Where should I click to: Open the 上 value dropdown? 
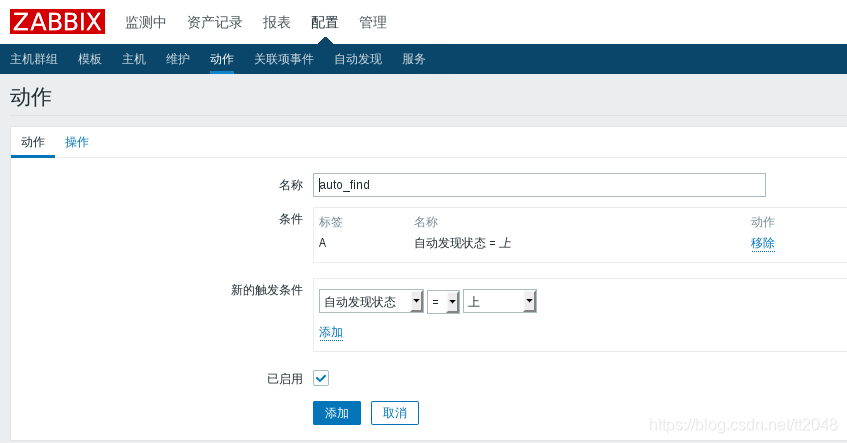pyautogui.click(x=500, y=301)
